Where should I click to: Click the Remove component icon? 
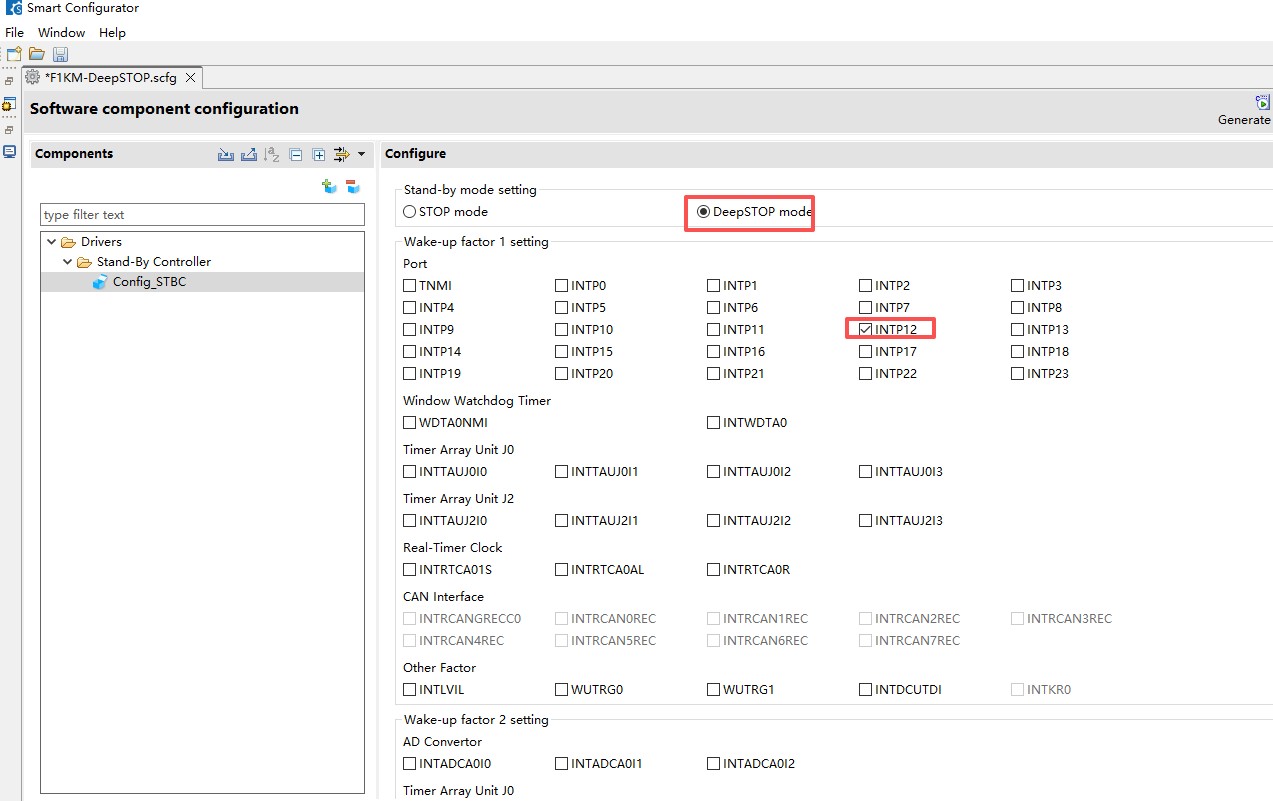pyautogui.click(x=352, y=186)
